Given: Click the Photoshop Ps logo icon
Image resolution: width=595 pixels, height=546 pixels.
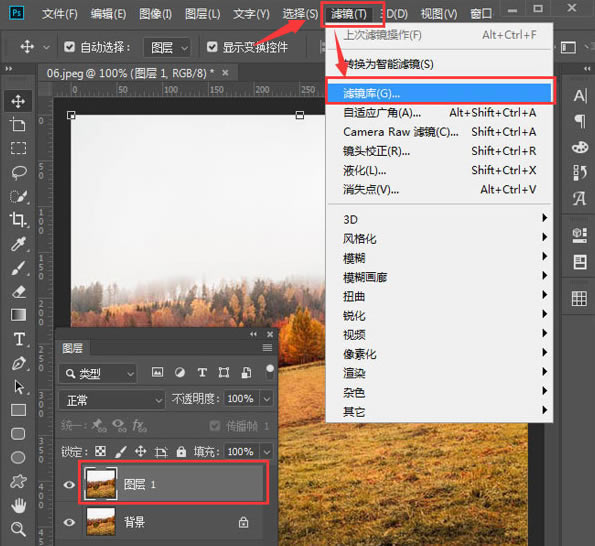Looking at the screenshot, I should [16, 13].
